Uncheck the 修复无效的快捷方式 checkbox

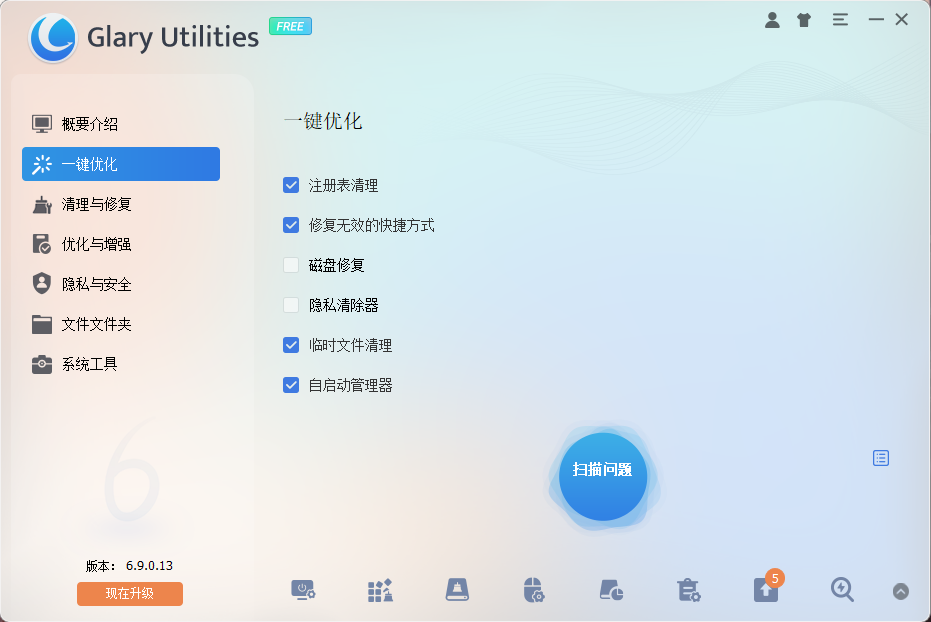click(291, 225)
